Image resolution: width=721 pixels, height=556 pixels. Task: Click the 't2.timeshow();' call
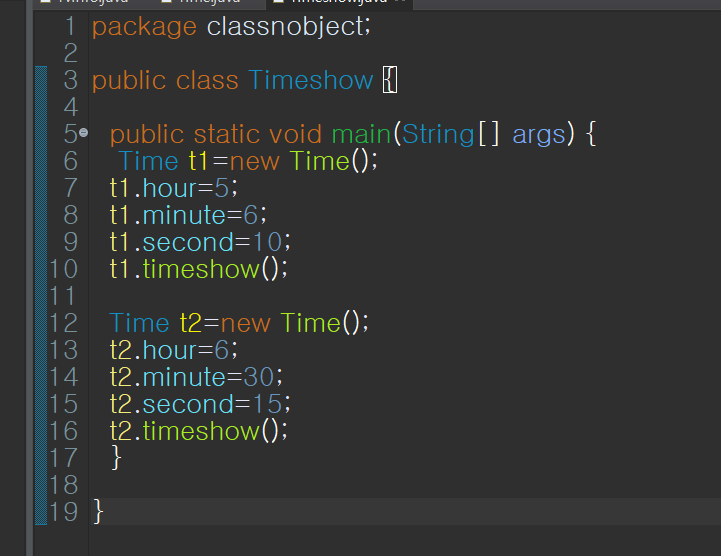pyautogui.click(x=199, y=431)
